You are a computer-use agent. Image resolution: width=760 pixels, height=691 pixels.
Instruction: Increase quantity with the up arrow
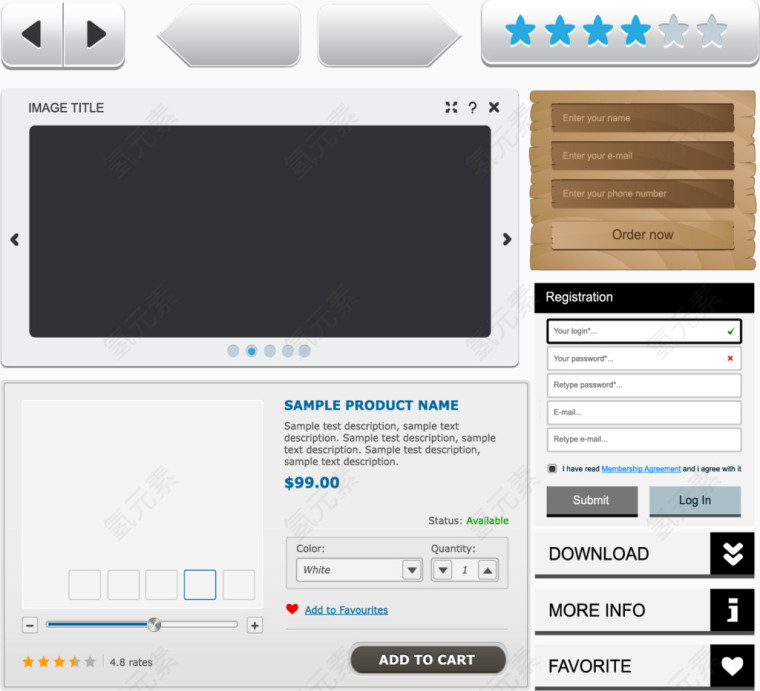[487, 570]
